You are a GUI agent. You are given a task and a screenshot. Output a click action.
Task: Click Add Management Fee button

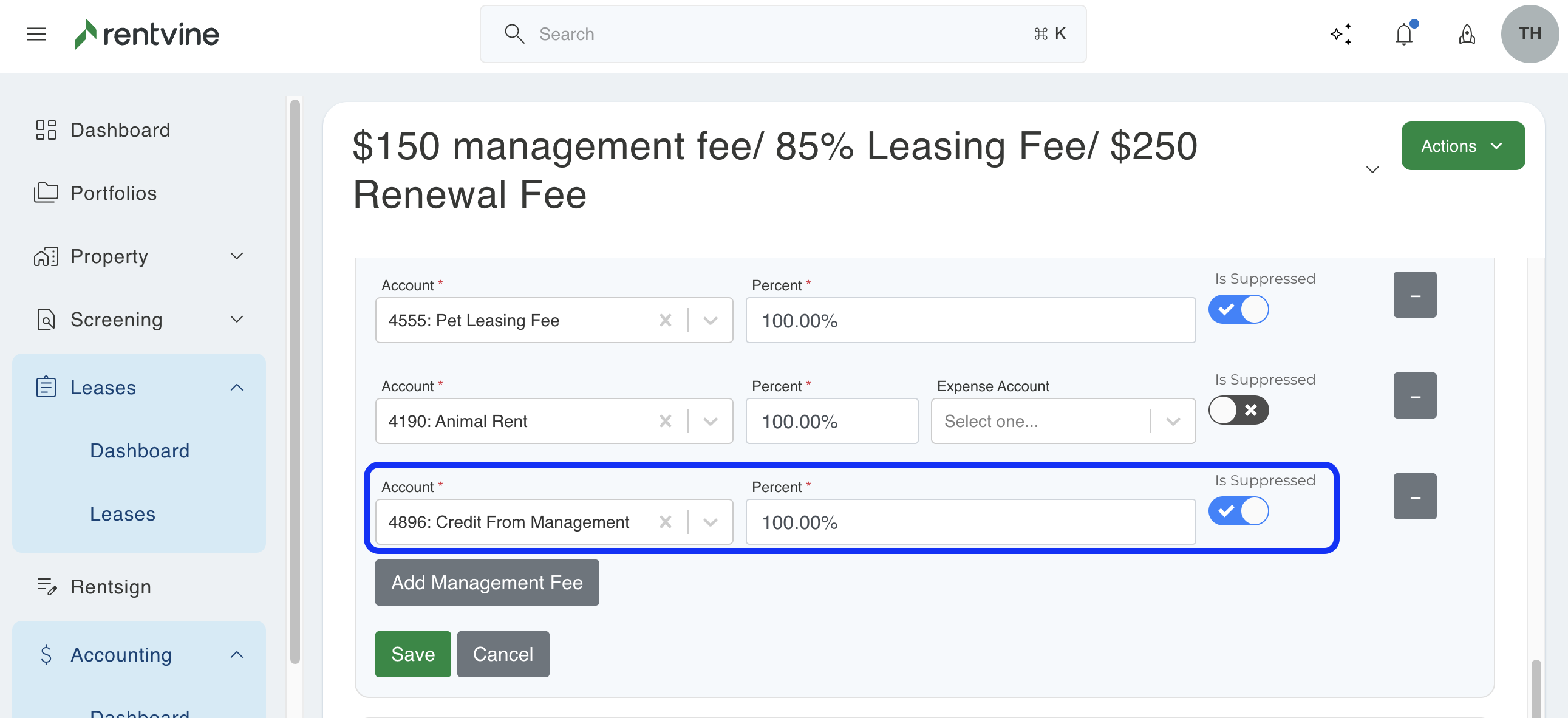click(486, 583)
